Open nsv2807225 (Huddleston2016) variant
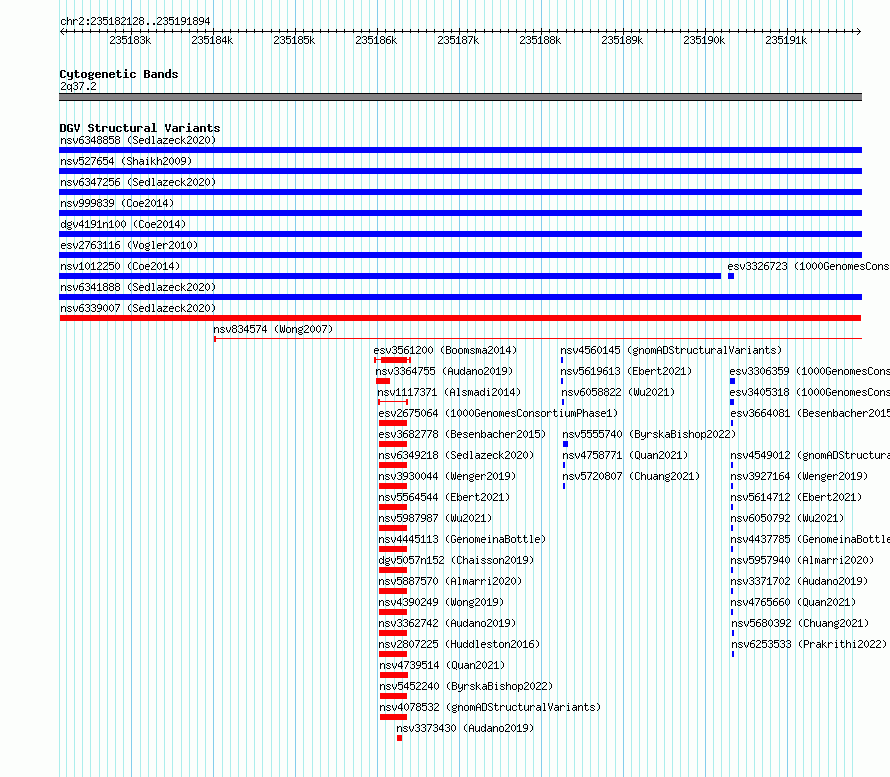 [459, 644]
